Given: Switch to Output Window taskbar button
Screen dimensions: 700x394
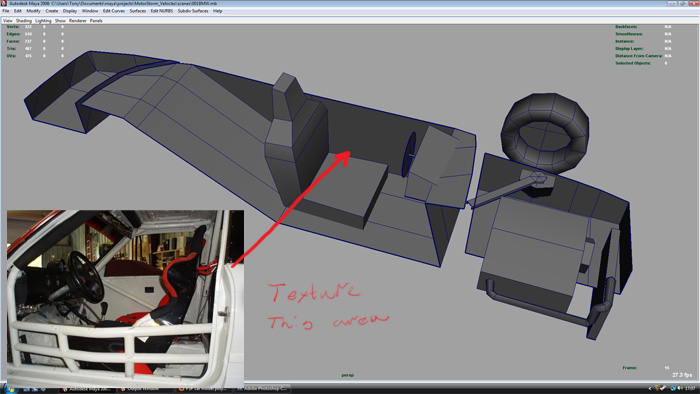Looking at the screenshot, I should pos(144,389).
